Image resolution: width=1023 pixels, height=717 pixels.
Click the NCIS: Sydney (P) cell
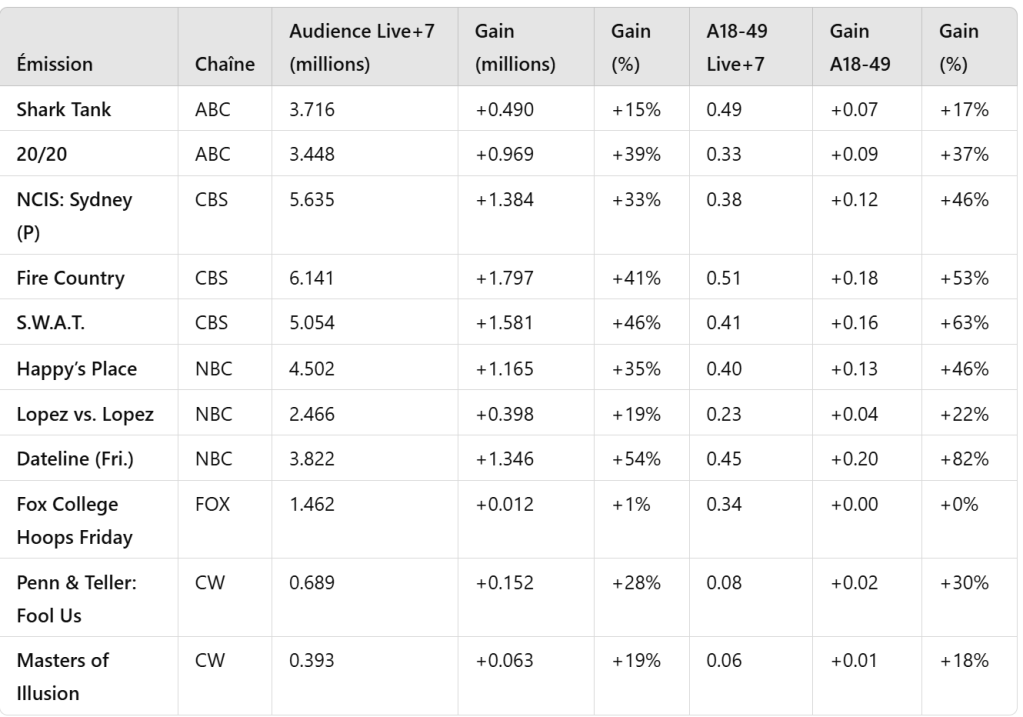point(74,215)
